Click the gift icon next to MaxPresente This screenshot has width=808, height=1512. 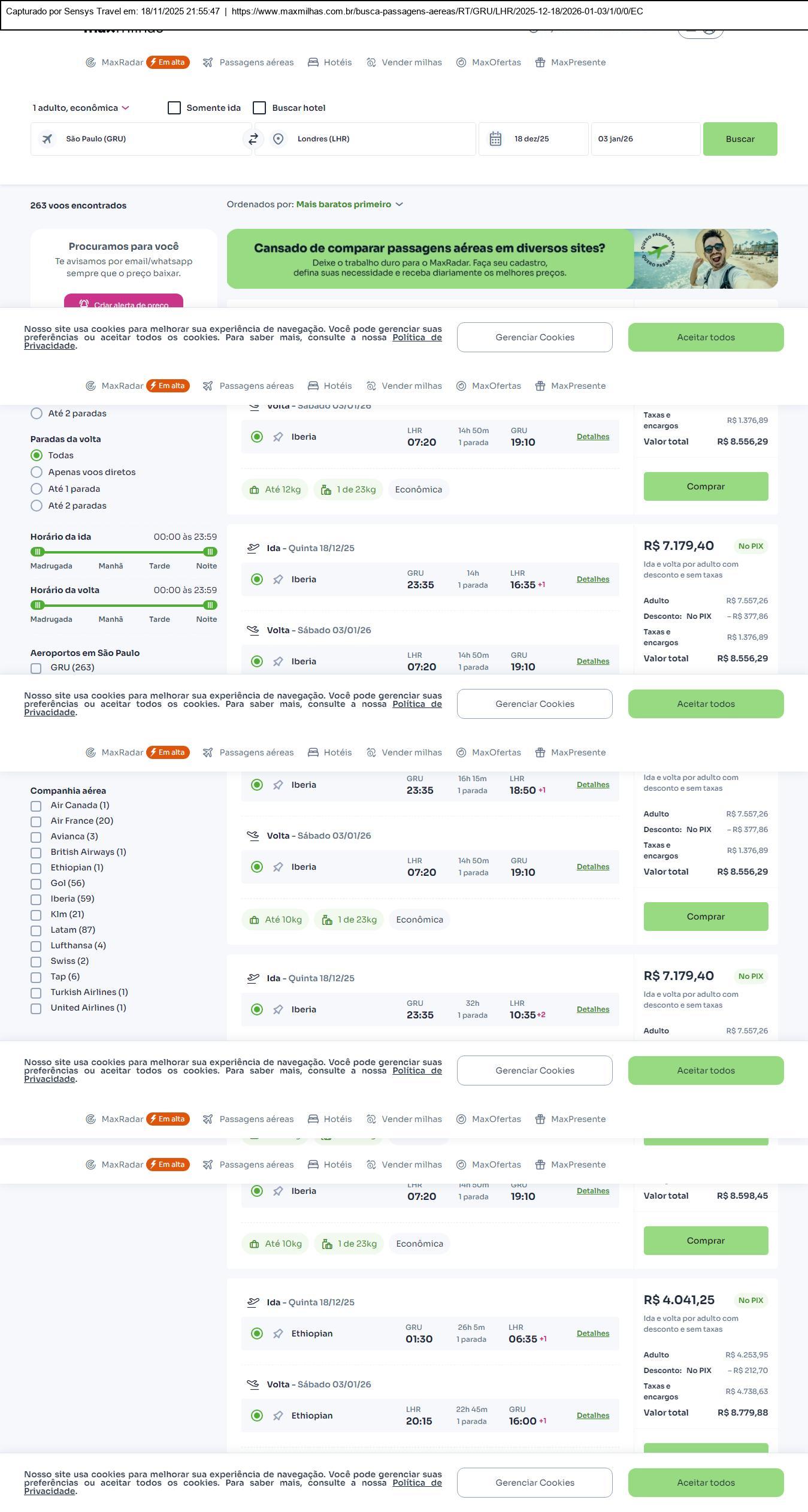pos(540,62)
